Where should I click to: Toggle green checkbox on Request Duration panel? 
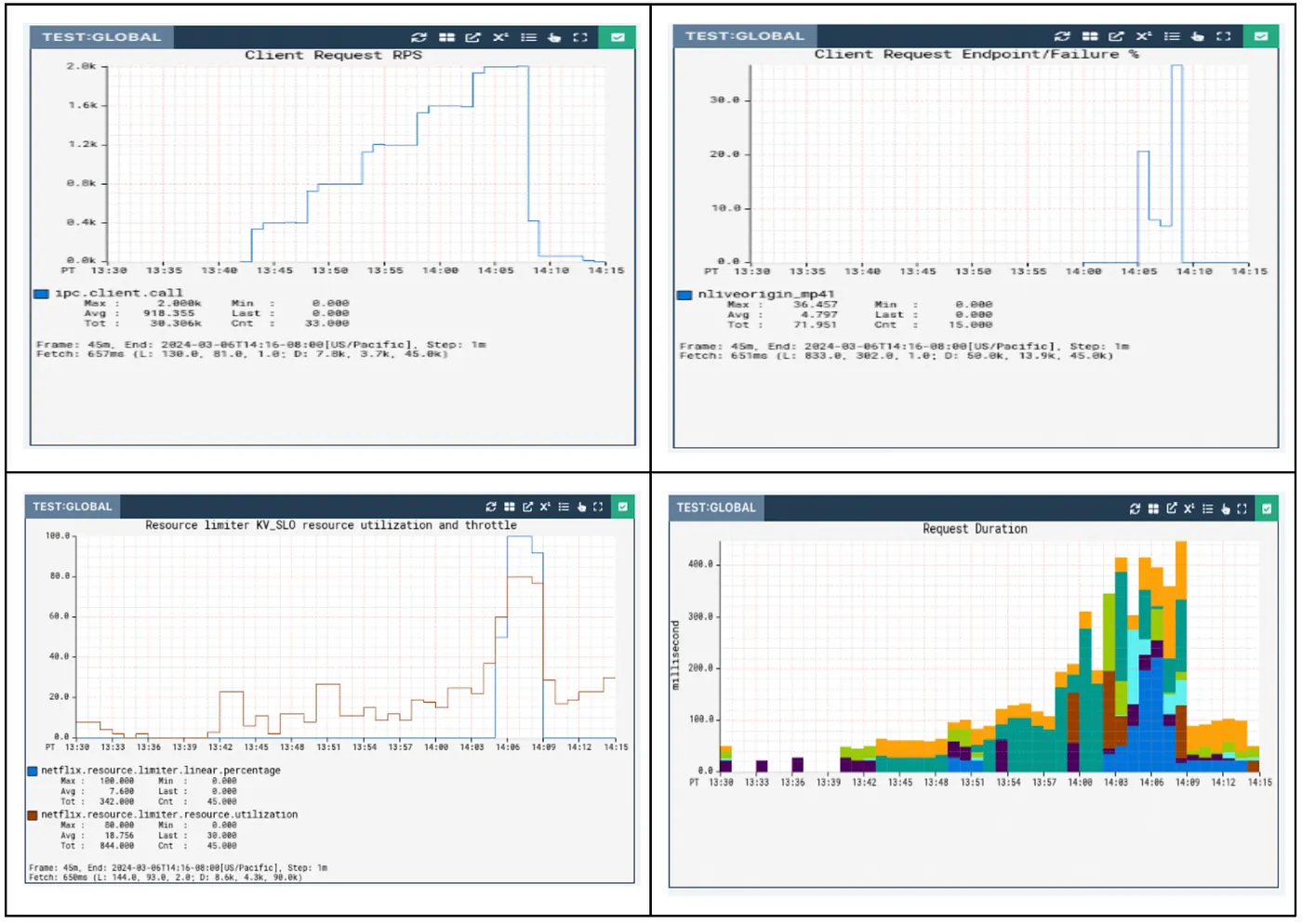click(x=1267, y=508)
